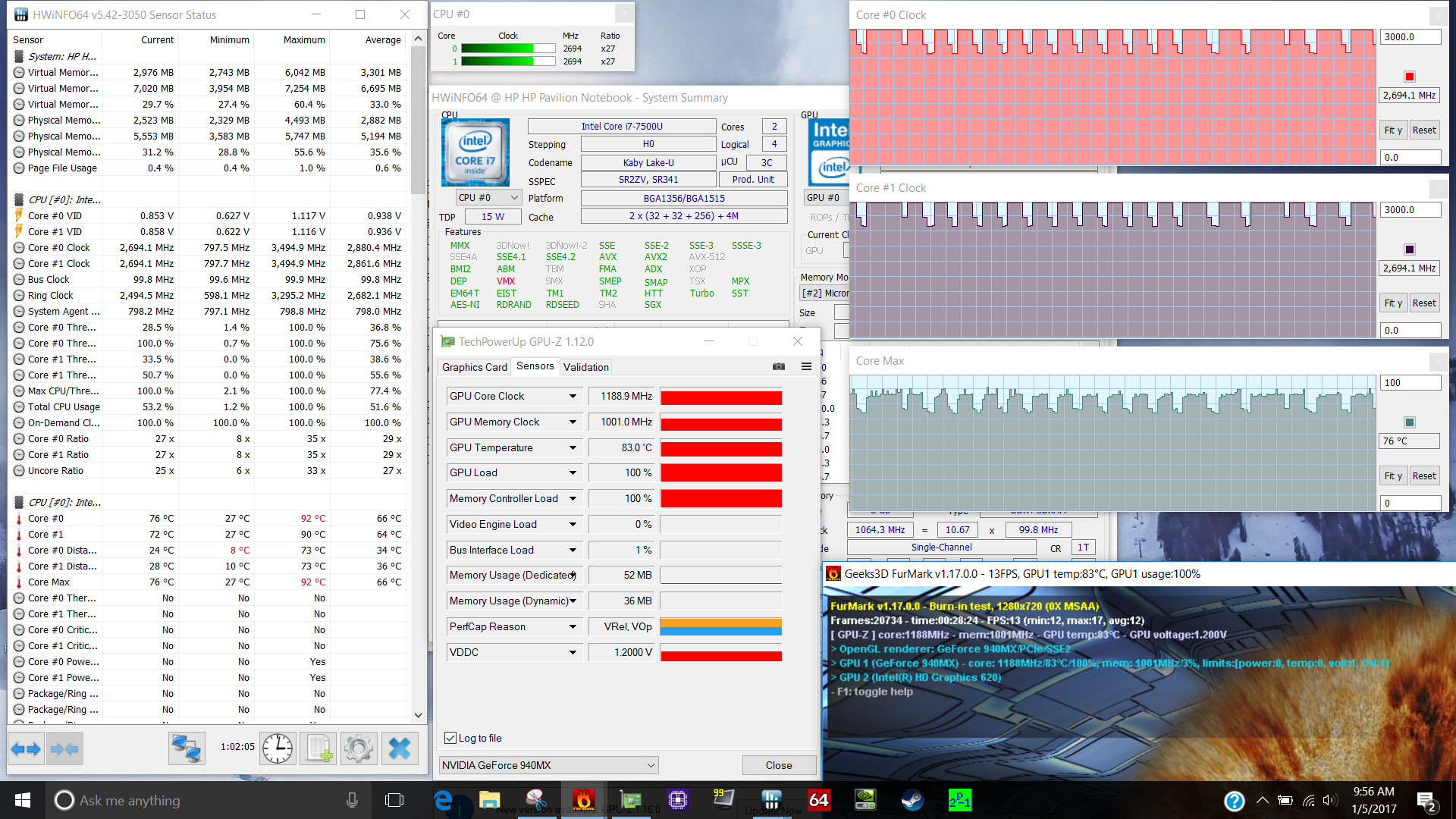
Task: Switch to the Validation tab
Action: click(586, 367)
